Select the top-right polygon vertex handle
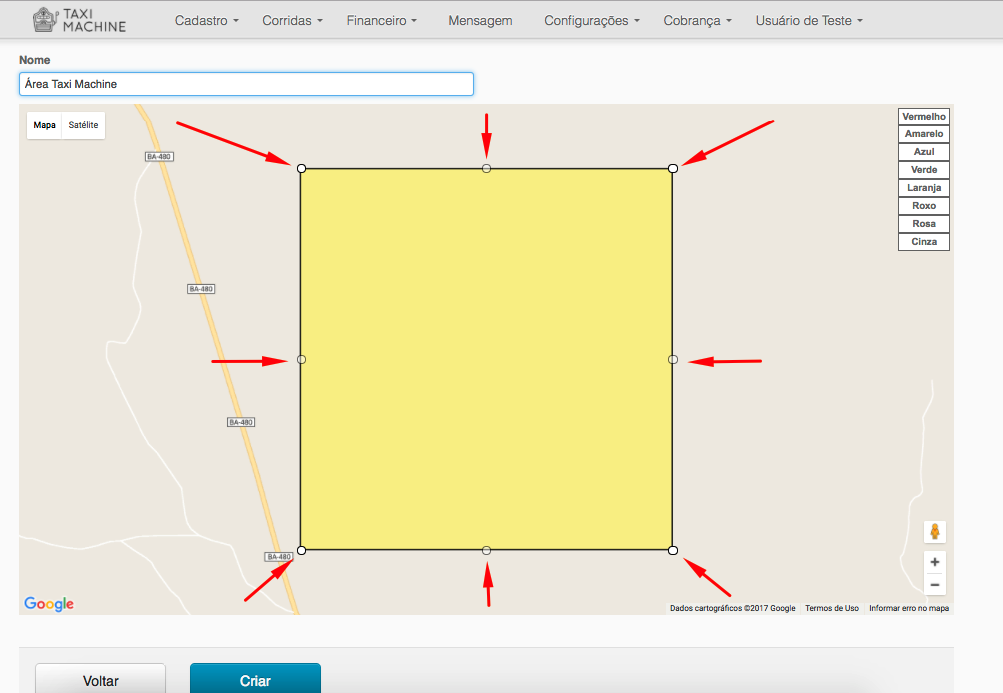 point(673,168)
